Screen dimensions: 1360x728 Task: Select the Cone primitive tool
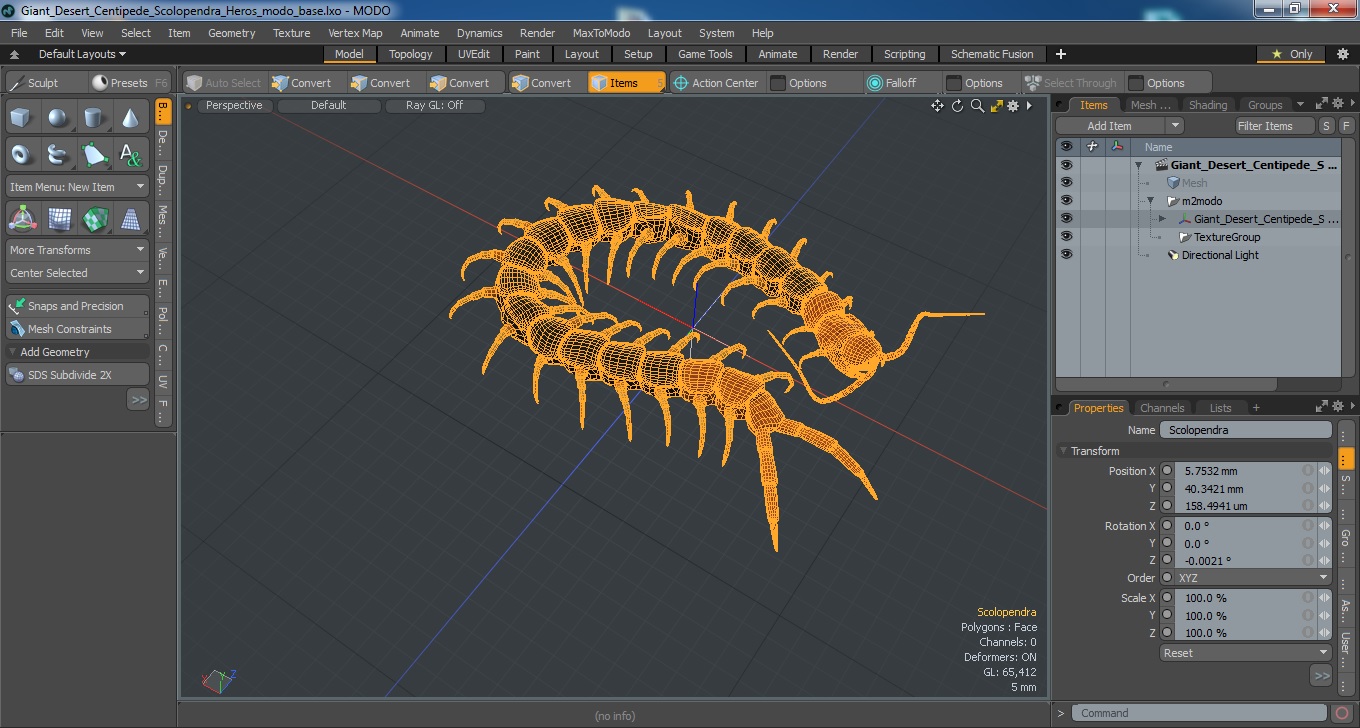click(x=130, y=118)
